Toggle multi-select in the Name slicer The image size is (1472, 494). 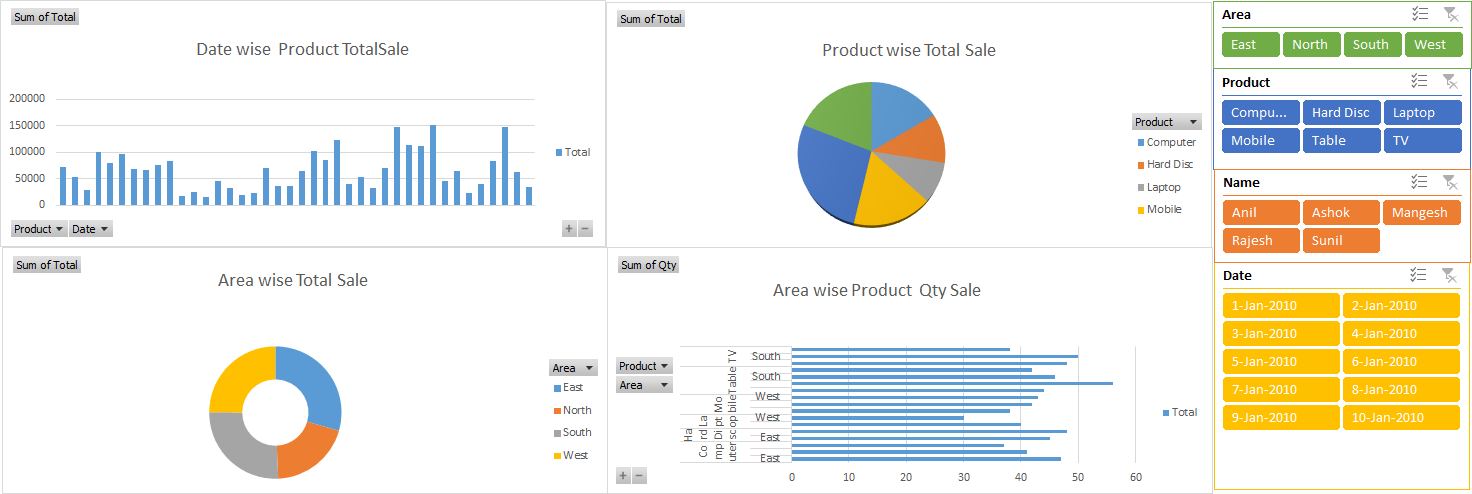1419,182
